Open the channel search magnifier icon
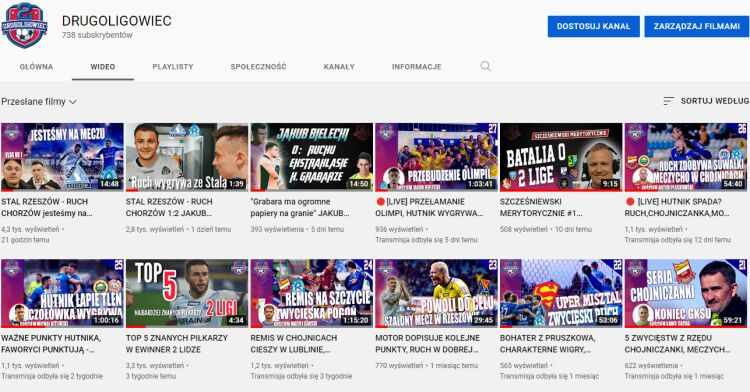Viewport: 750px width, 392px height. [x=485, y=66]
